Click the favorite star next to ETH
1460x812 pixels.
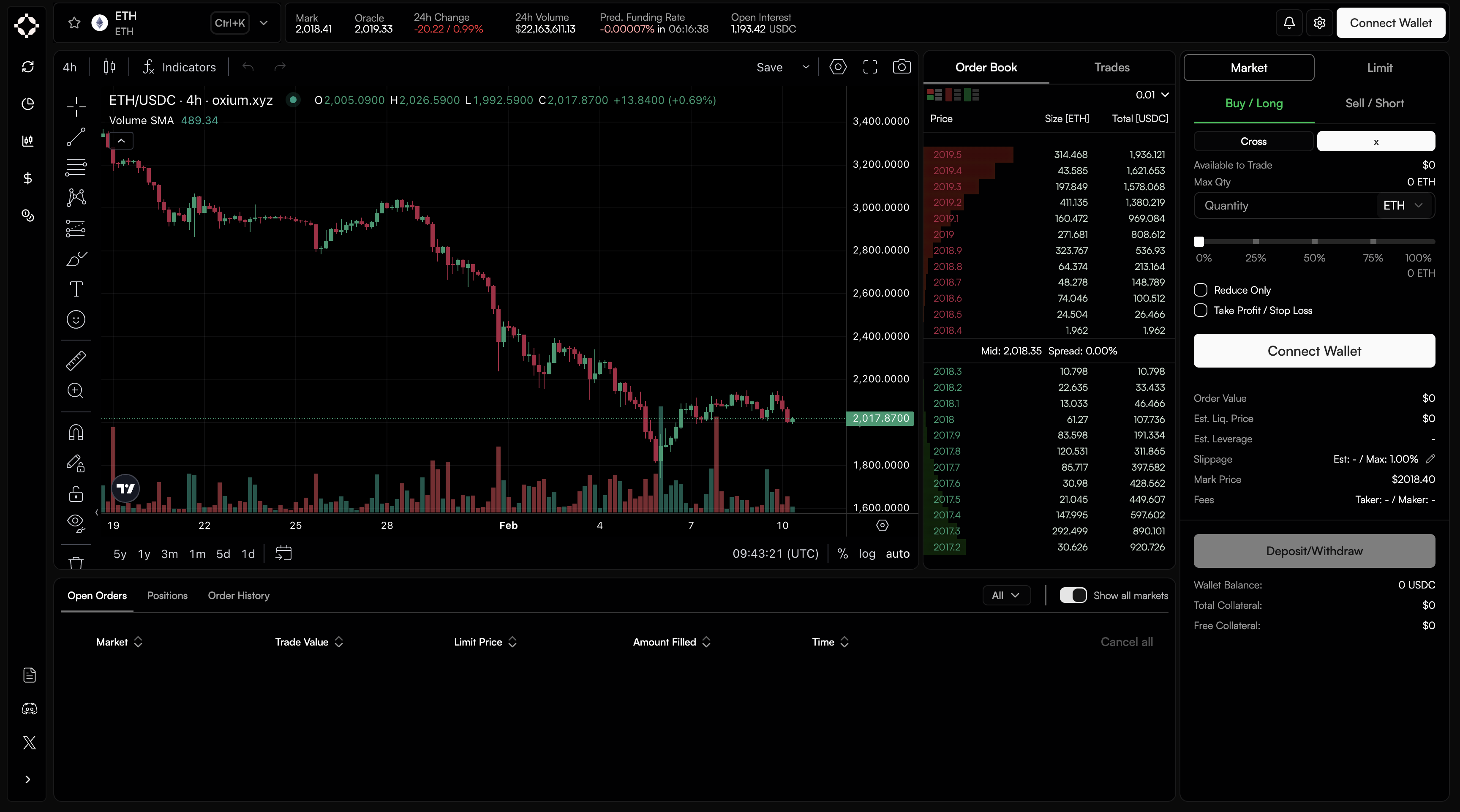[x=74, y=23]
